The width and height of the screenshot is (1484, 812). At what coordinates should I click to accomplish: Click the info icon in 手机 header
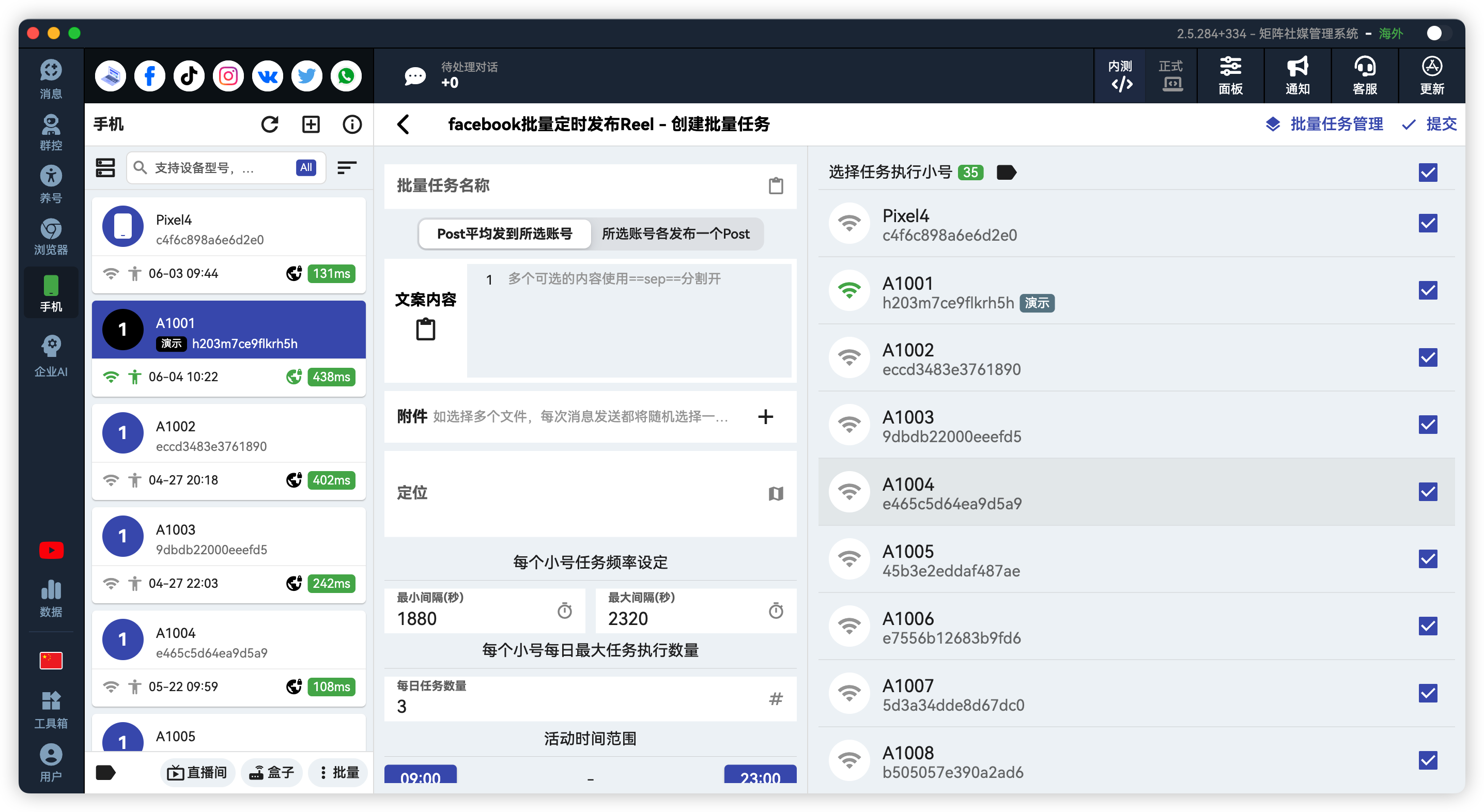pyautogui.click(x=352, y=124)
